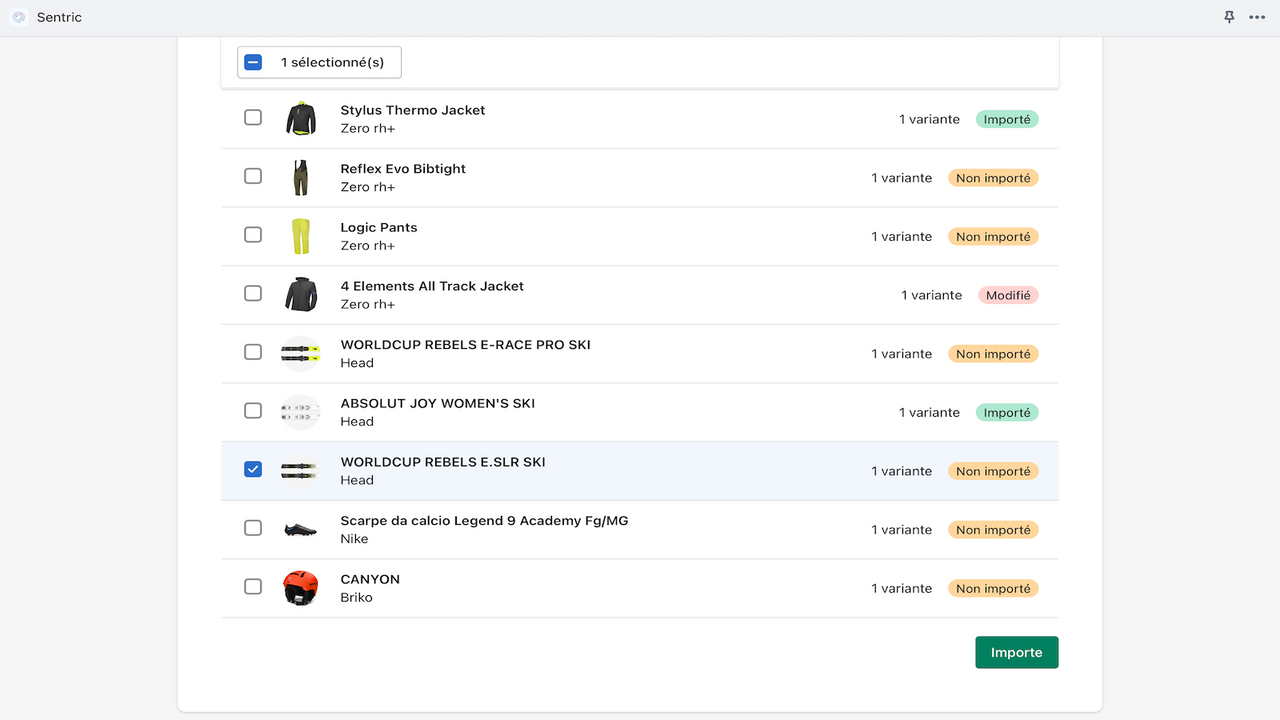Check the WORLDCUP REBELS E-RACE PRO SKI checkbox
The height and width of the screenshot is (720, 1280).
coord(253,352)
